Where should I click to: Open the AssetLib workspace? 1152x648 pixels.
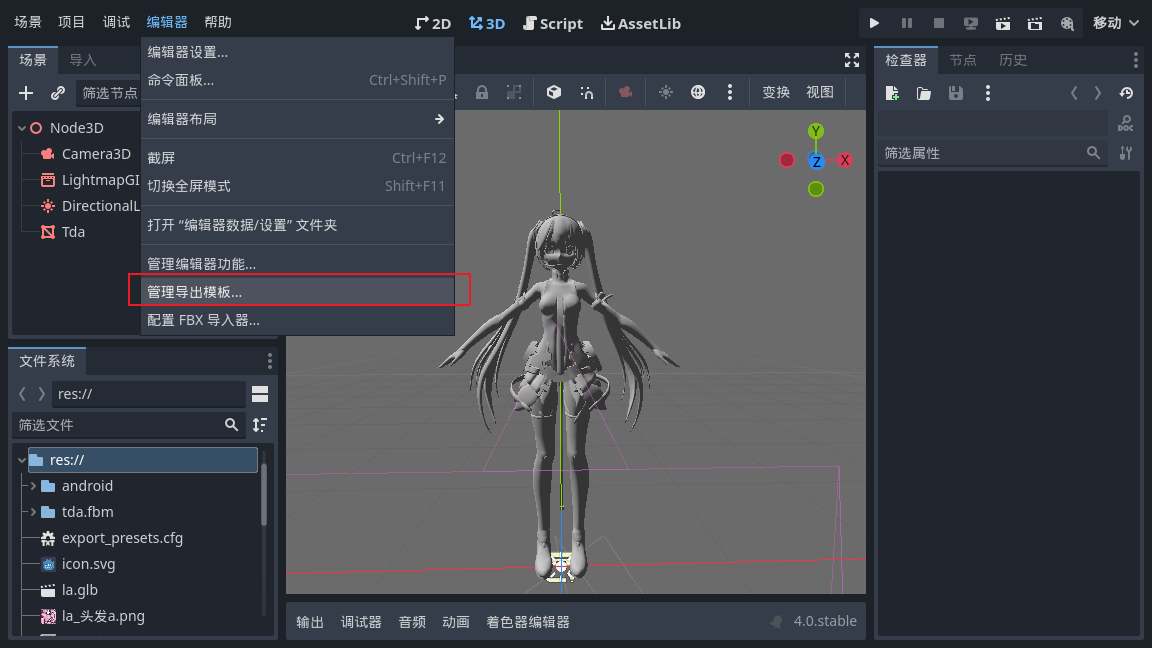click(x=641, y=24)
